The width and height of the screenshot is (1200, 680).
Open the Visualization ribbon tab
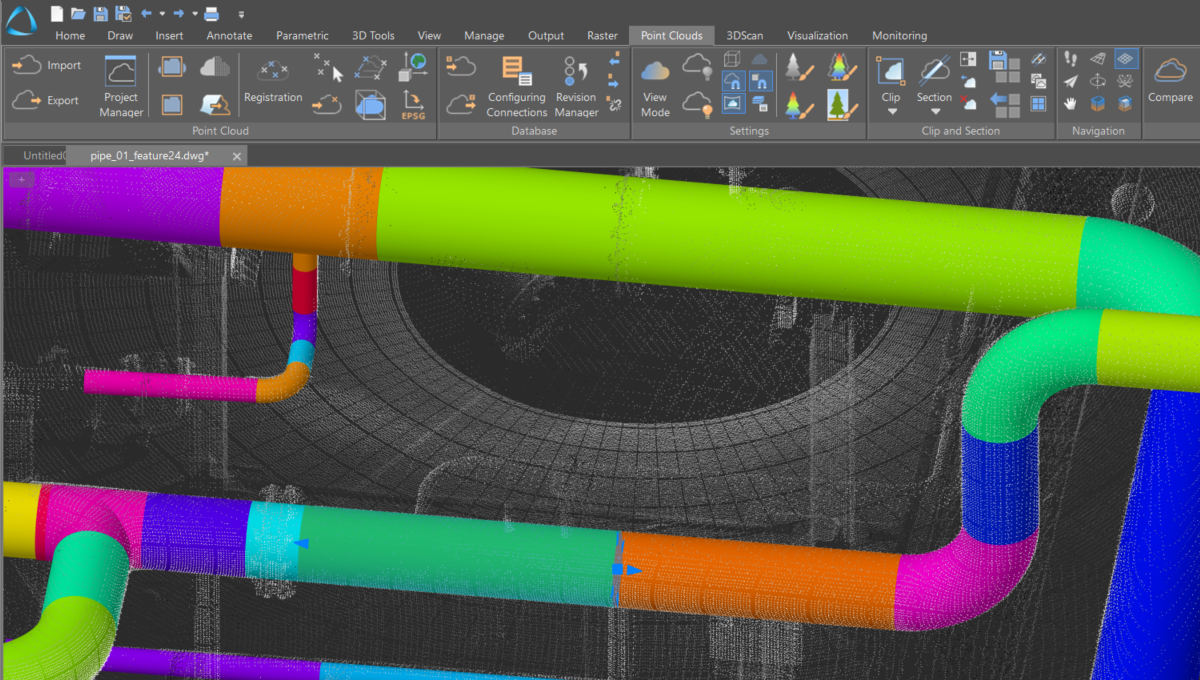(x=817, y=35)
